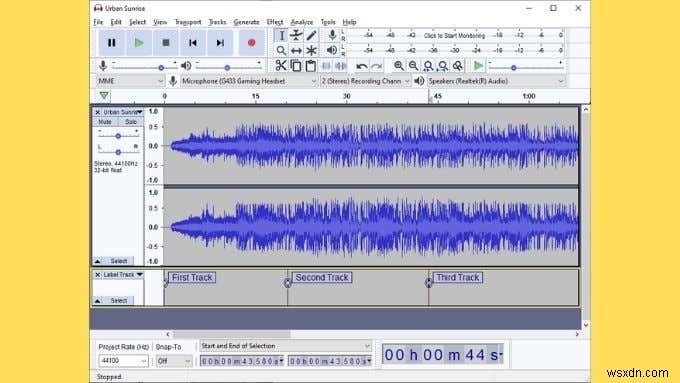Image resolution: width=680 pixels, height=383 pixels.
Task: Open the Effect menu
Action: tap(275, 22)
